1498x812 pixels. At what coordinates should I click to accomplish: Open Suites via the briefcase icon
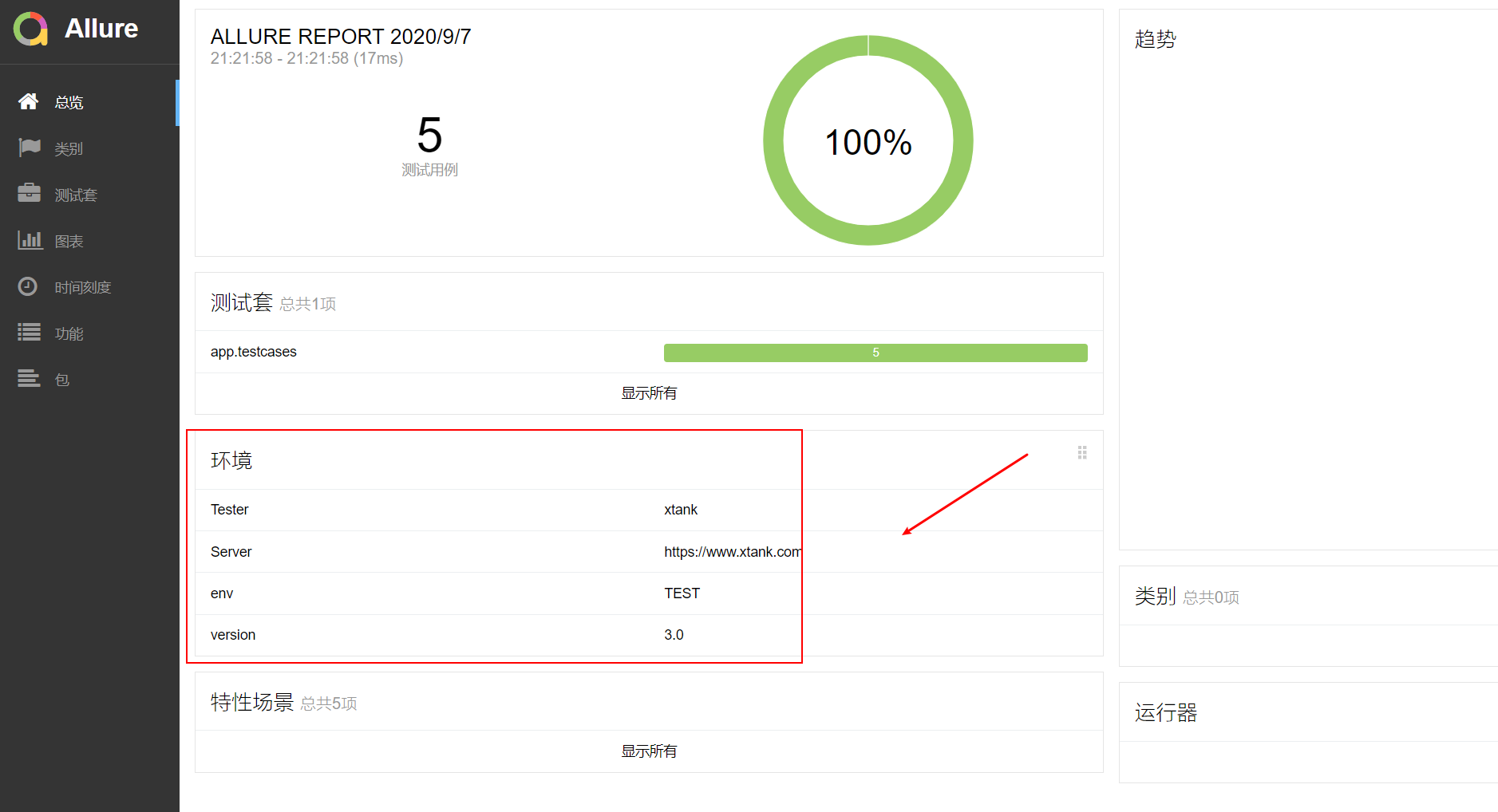pyautogui.click(x=30, y=194)
